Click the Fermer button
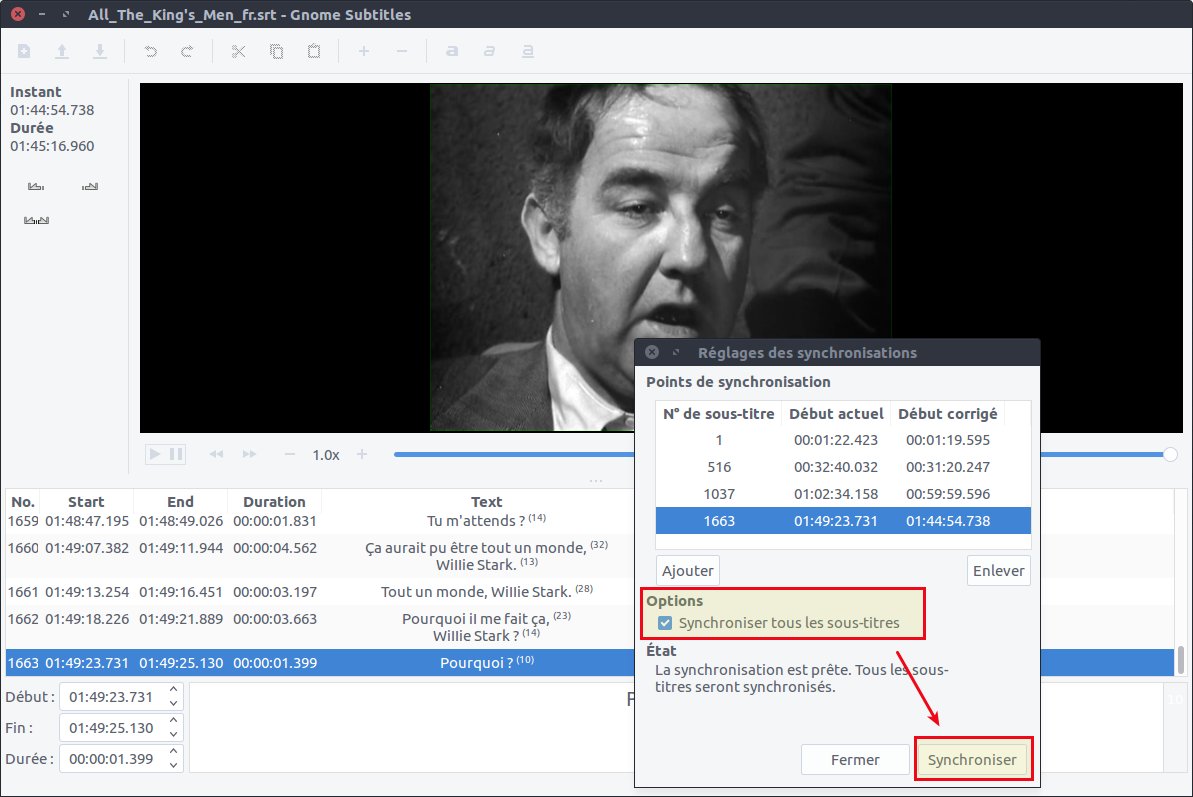 point(855,760)
